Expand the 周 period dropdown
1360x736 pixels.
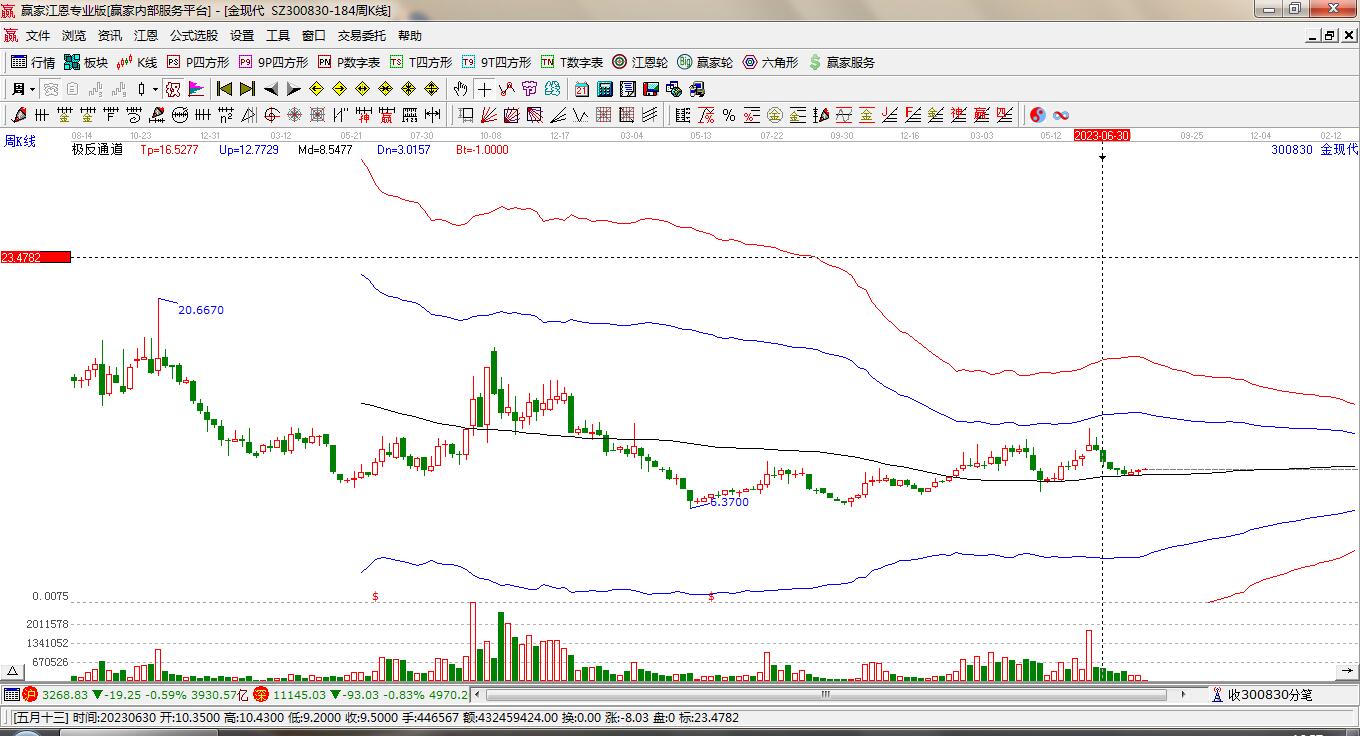click(22, 89)
